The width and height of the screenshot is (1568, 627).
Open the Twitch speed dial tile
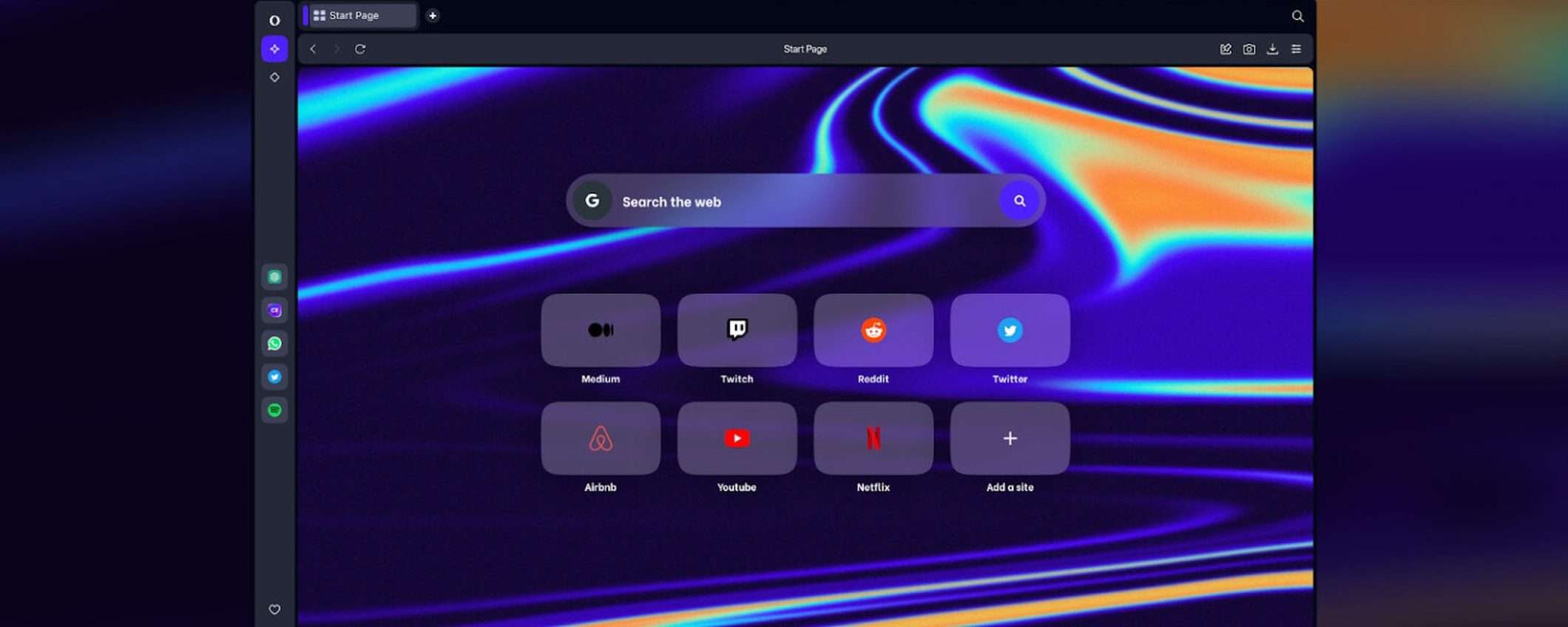click(x=737, y=331)
